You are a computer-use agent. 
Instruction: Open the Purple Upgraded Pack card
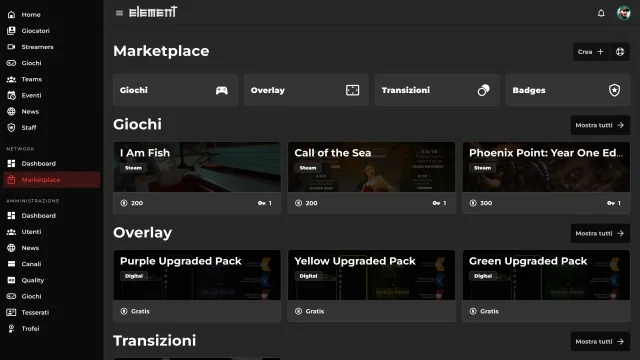point(197,286)
